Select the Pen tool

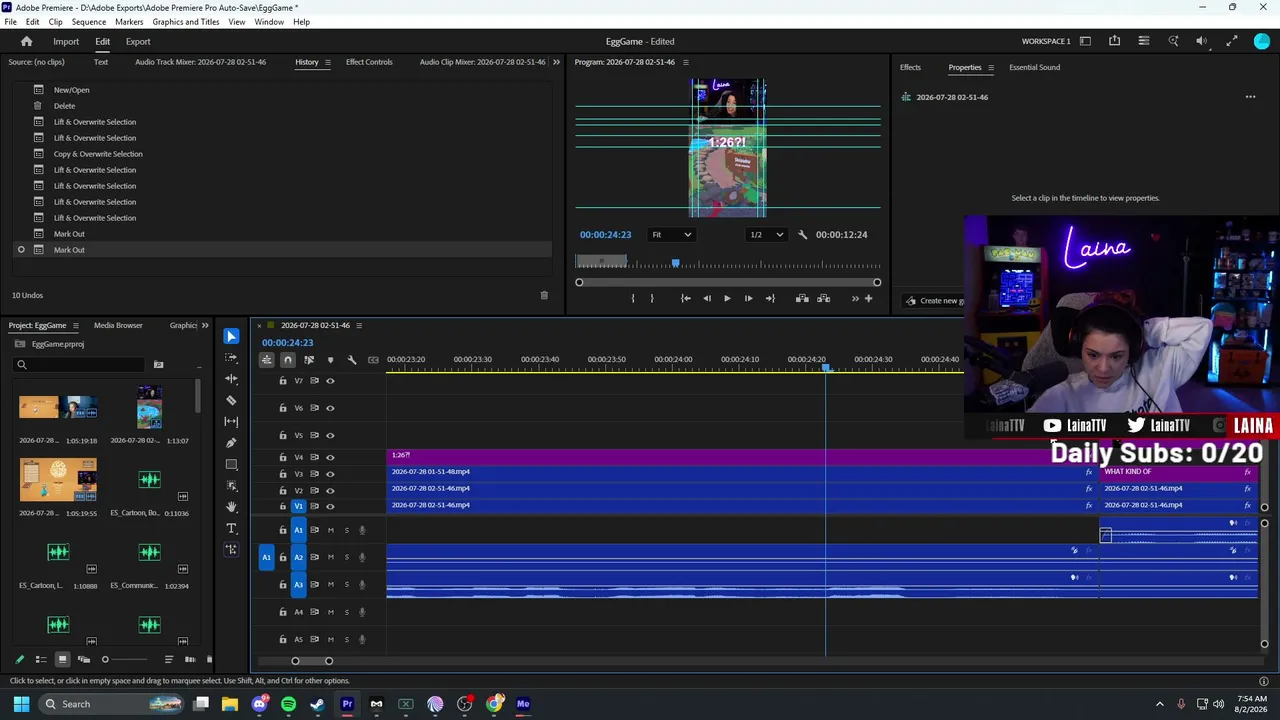231,443
